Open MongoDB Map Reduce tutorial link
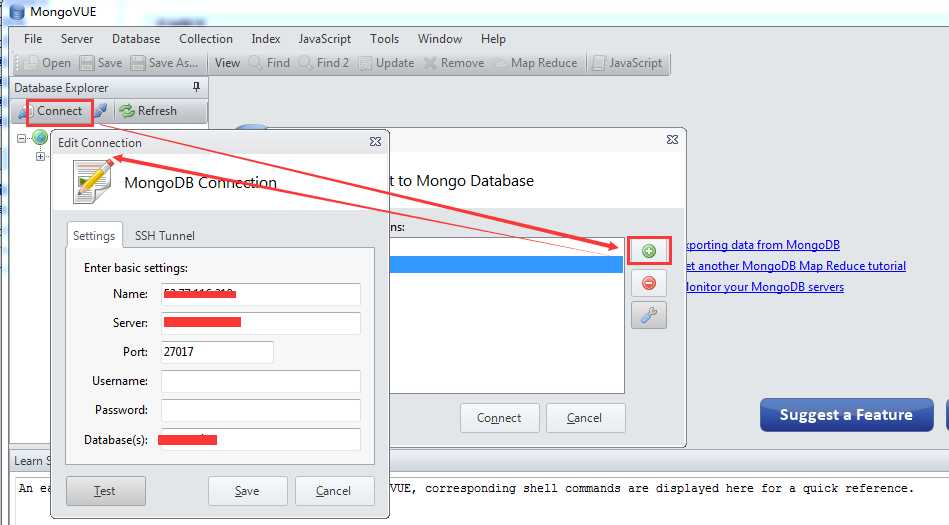949x525 pixels. pyautogui.click(x=796, y=266)
